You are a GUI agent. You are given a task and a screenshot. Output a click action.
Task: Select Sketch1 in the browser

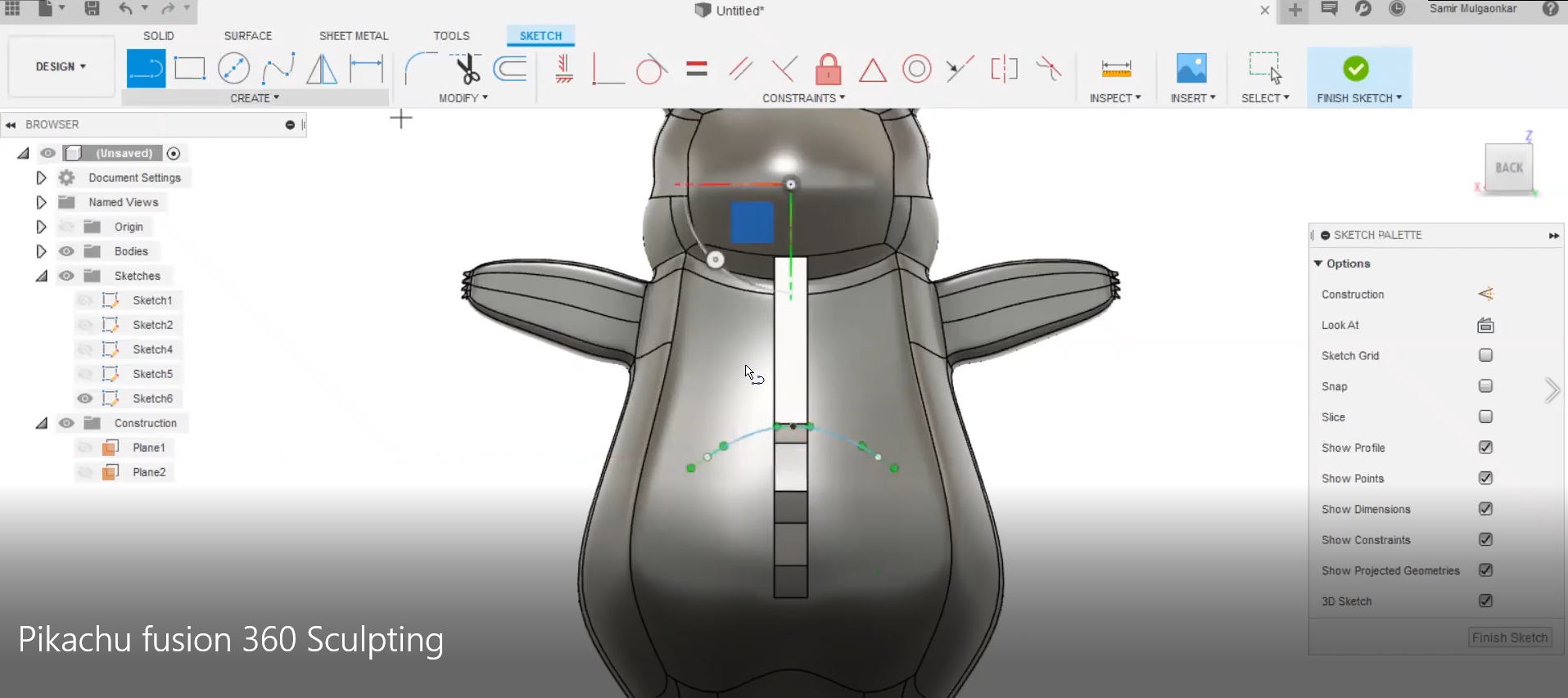(152, 300)
